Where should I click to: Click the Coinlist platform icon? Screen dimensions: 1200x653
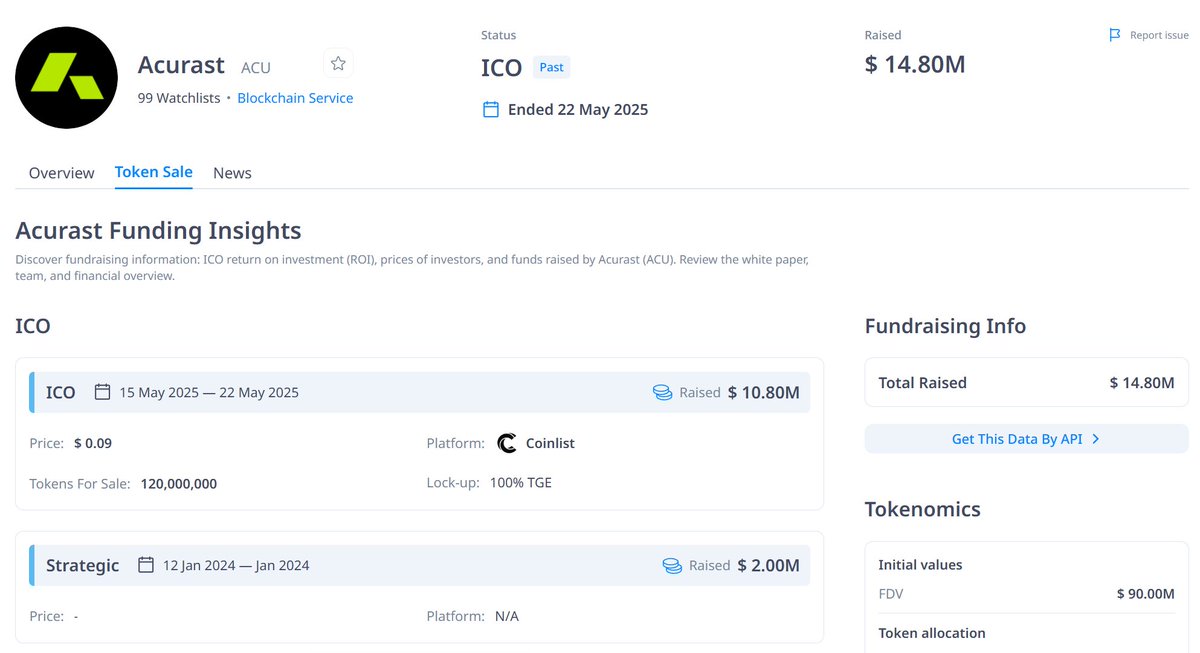tap(507, 443)
